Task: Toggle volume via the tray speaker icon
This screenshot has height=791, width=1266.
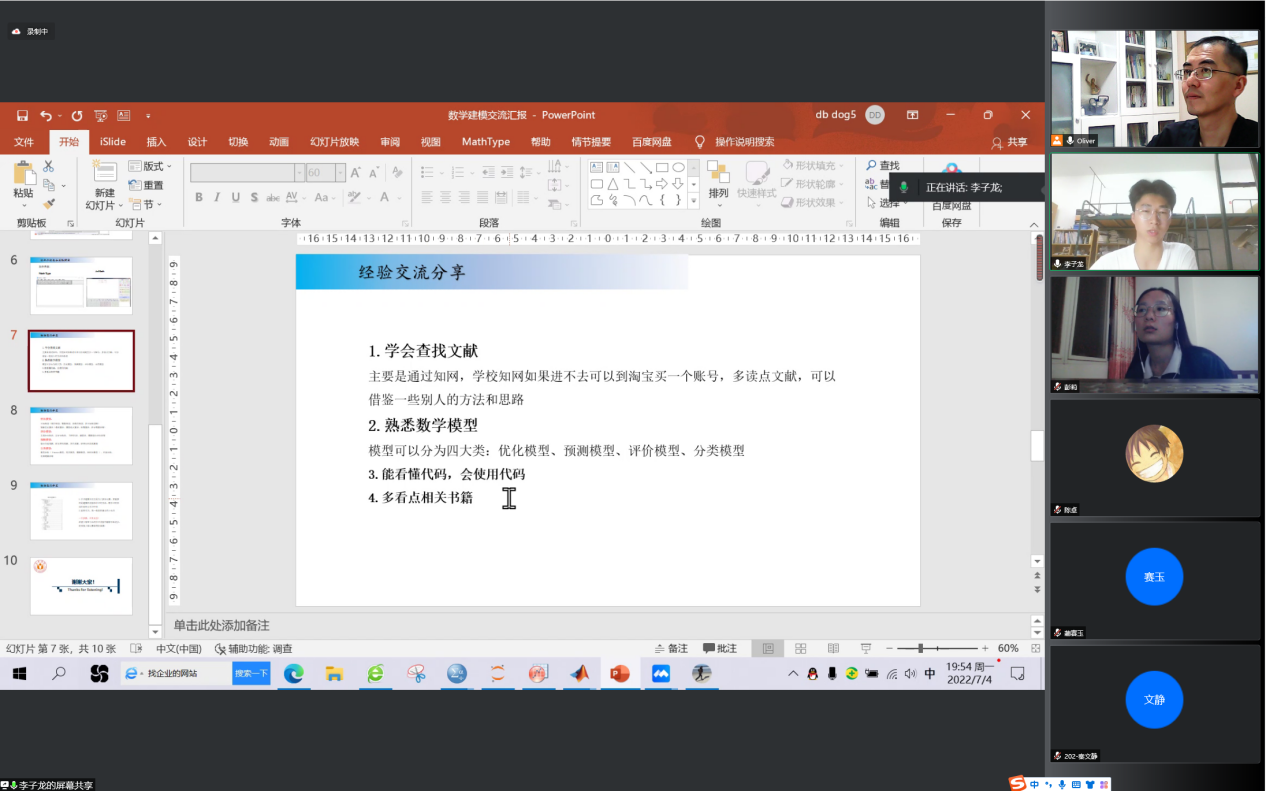Action: (x=910, y=674)
